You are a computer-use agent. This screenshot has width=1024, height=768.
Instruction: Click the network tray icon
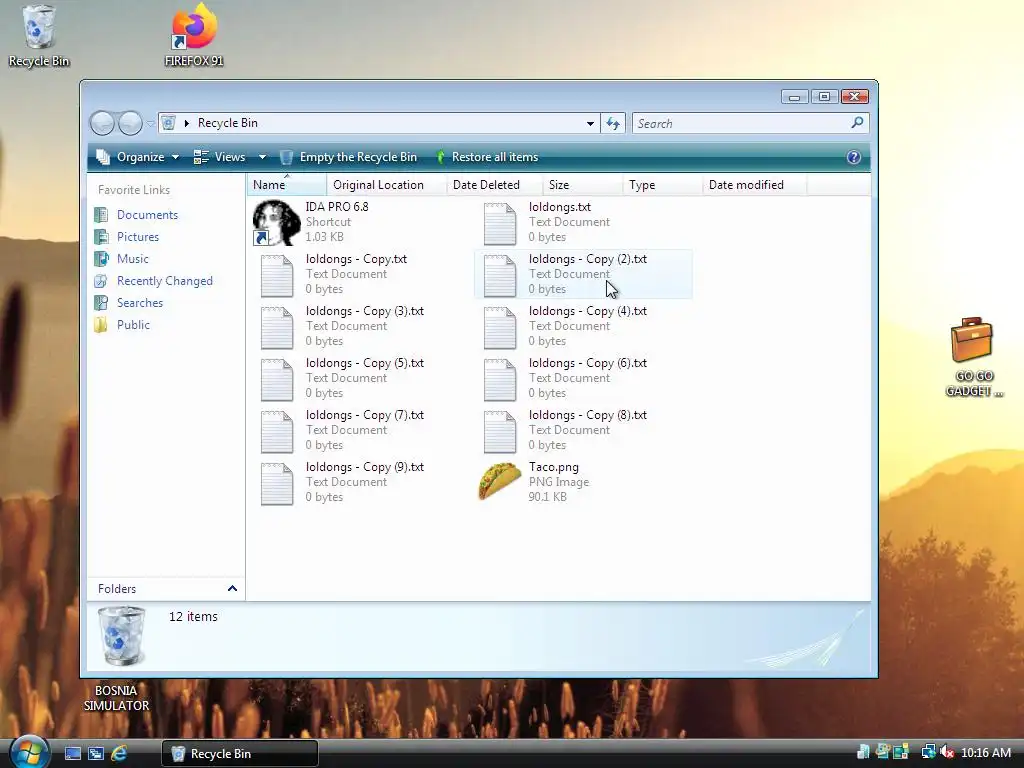point(928,752)
